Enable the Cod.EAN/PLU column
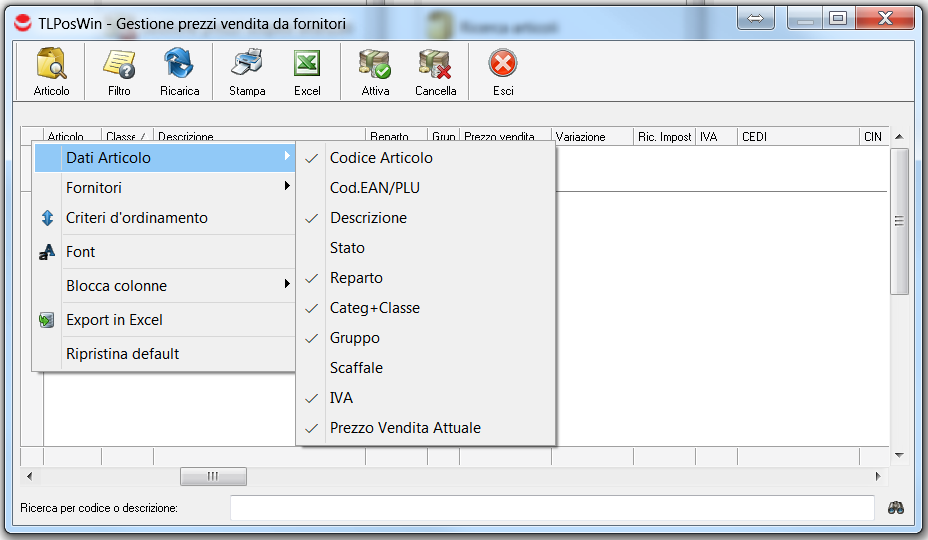The width and height of the screenshot is (928, 540). coord(426,188)
